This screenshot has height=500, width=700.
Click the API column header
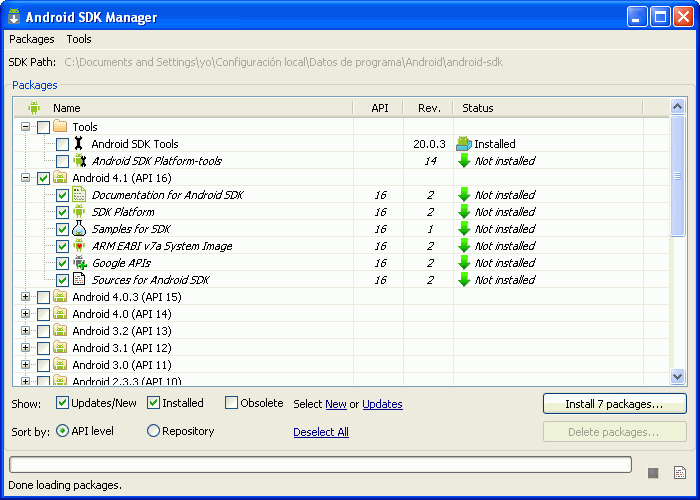point(379,108)
